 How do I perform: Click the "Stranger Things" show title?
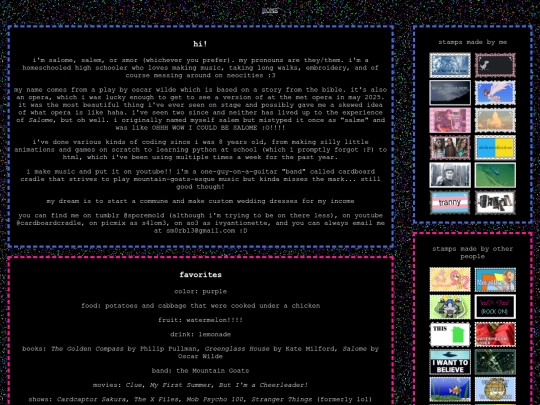[x=282, y=399]
